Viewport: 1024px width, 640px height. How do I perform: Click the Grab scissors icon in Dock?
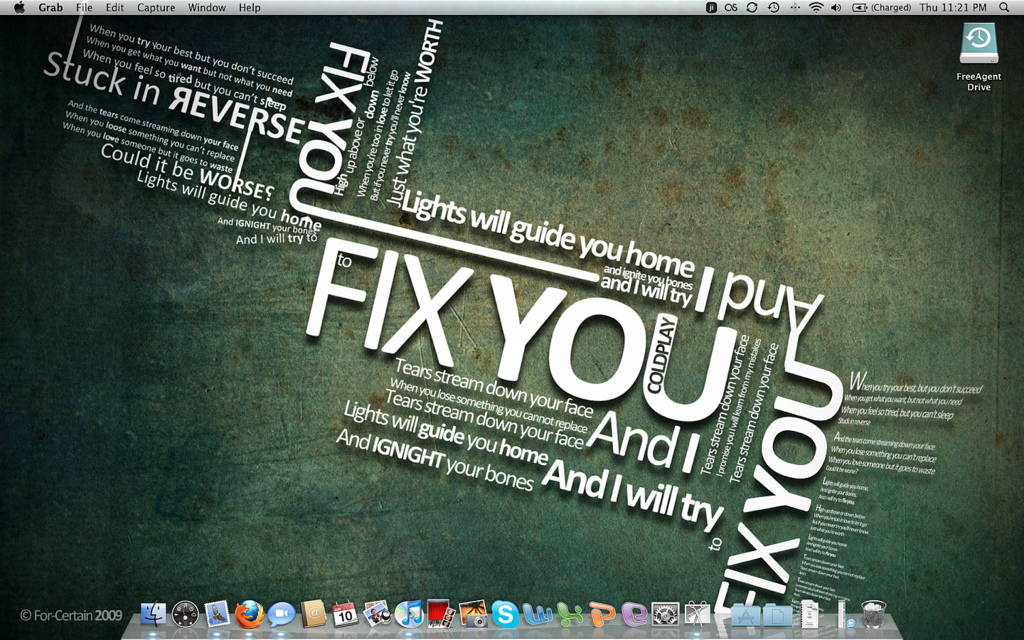697,615
